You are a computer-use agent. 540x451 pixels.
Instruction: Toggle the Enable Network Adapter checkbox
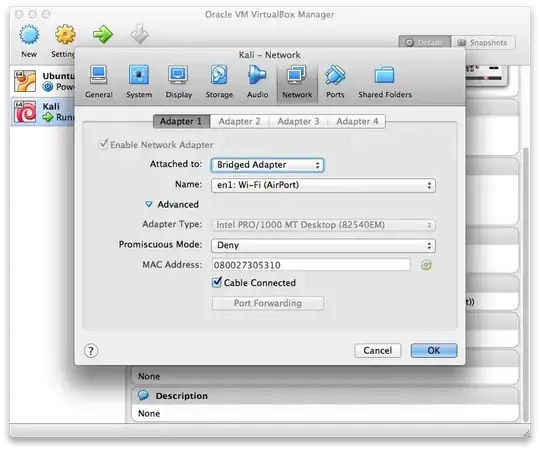point(103,144)
